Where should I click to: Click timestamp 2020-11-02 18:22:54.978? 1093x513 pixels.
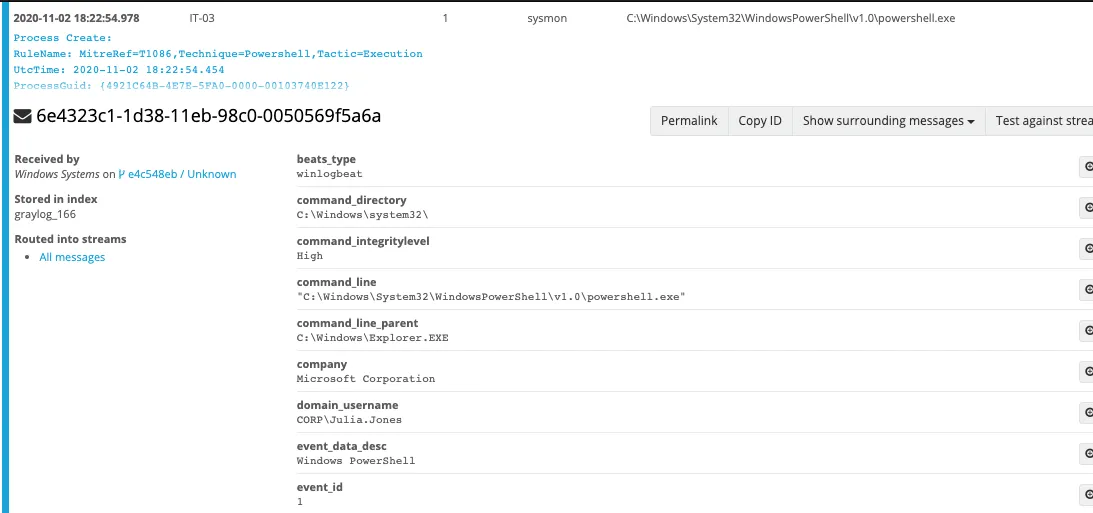coord(76,19)
